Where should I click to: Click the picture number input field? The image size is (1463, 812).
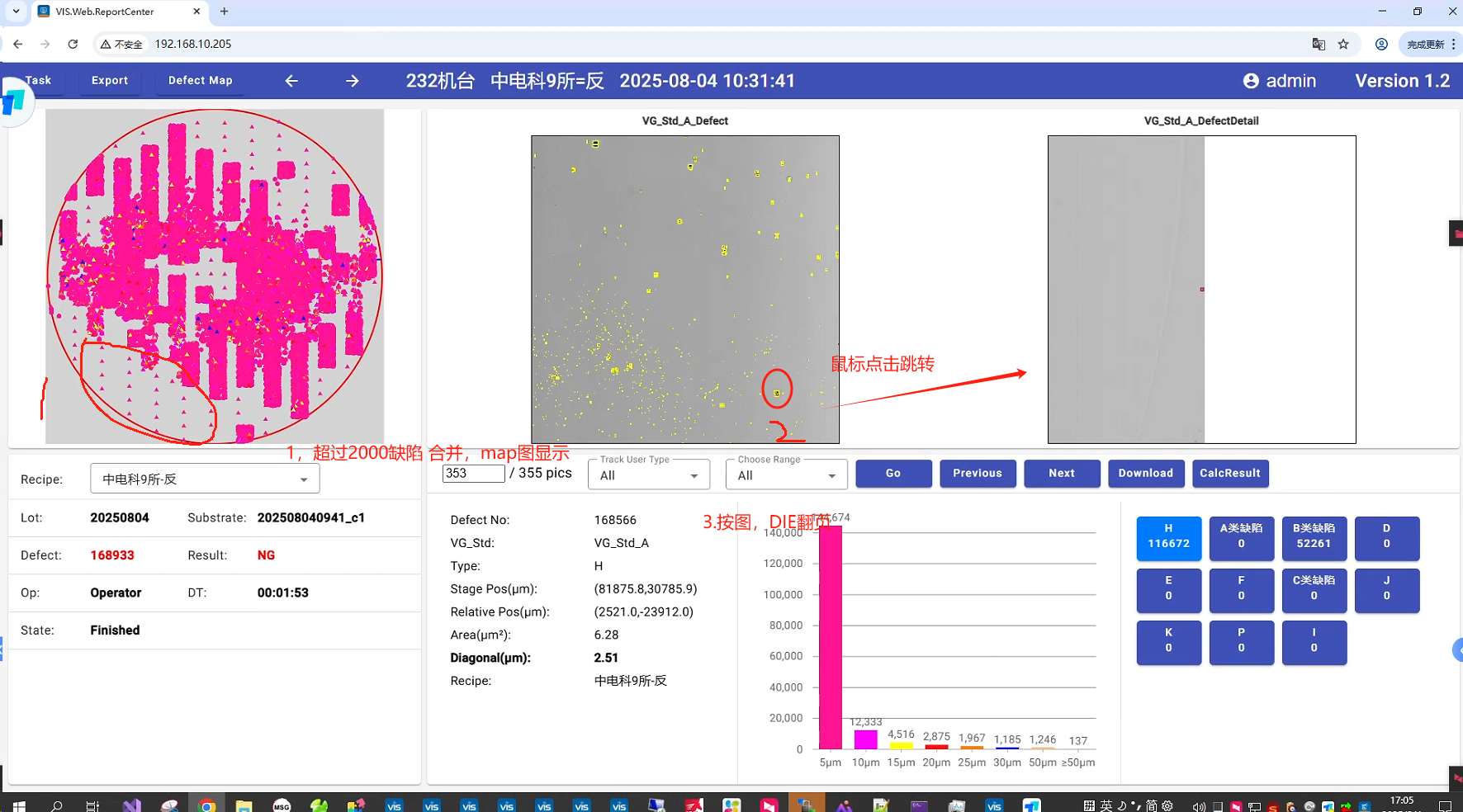[473, 474]
